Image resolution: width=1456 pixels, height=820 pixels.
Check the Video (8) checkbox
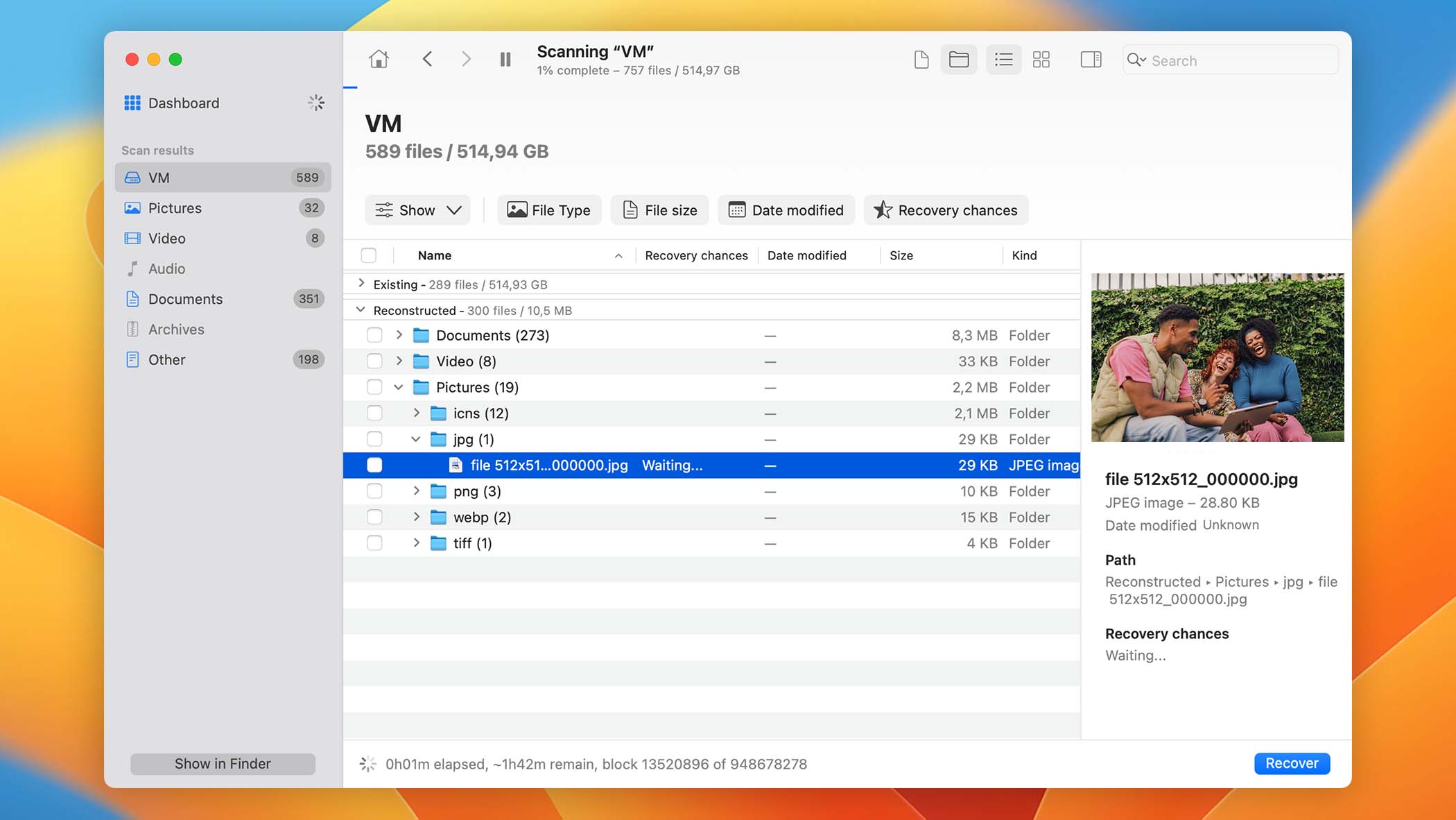(x=374, y=361)
